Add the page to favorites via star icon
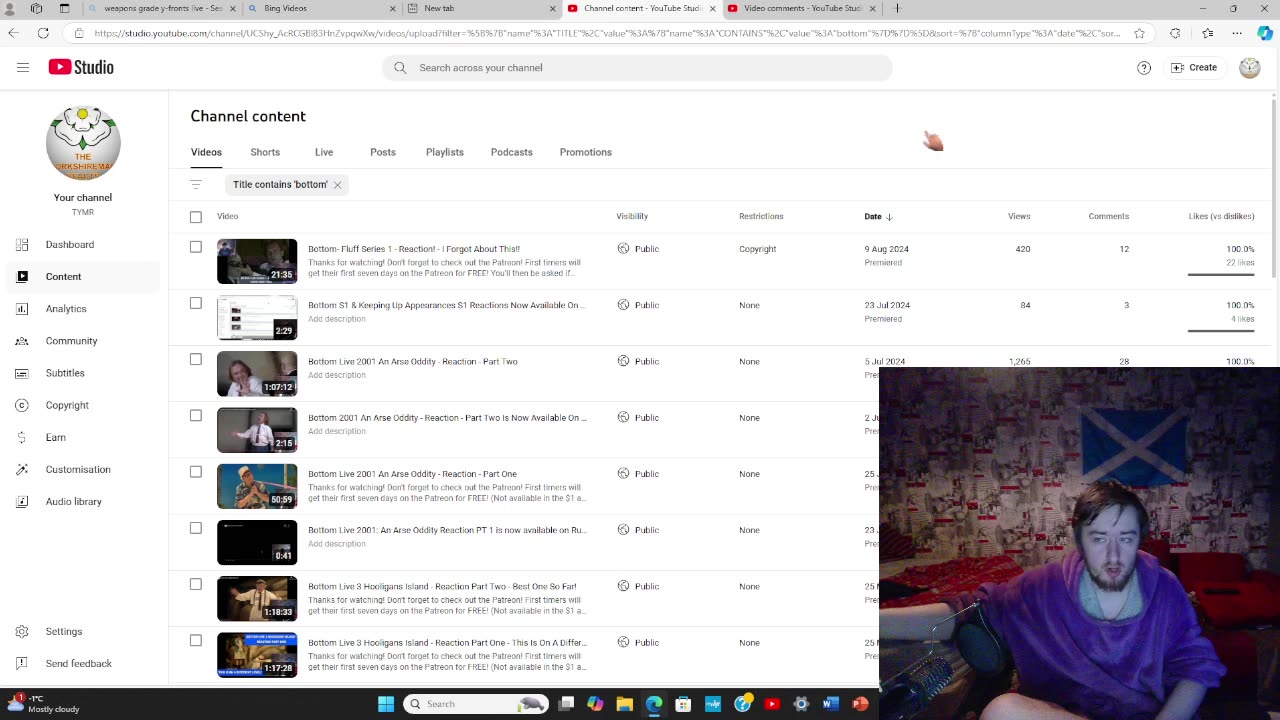 pyautogui.click(x=1139, y=33)
